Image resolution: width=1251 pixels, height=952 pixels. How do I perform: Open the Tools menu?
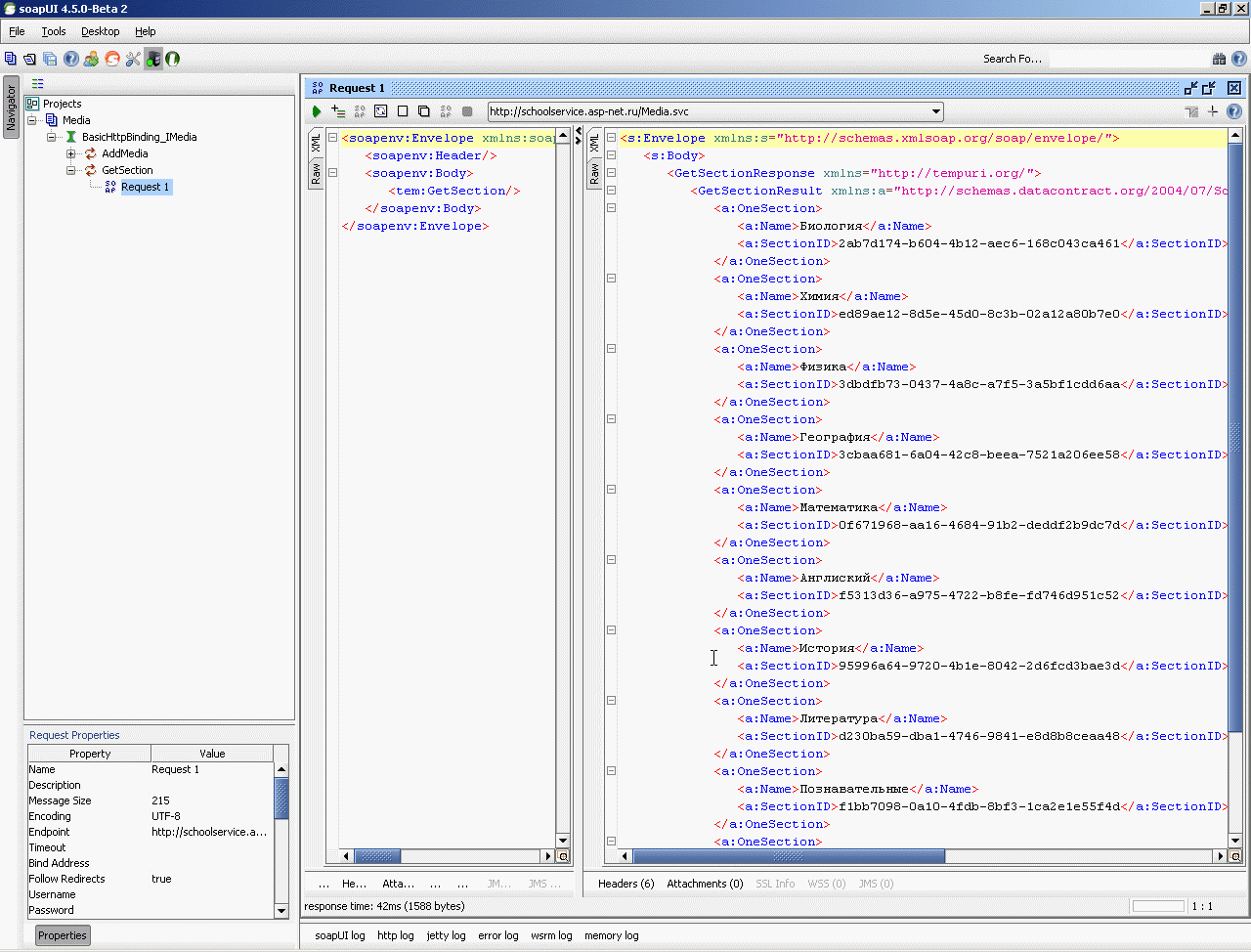tap(54, 31)
